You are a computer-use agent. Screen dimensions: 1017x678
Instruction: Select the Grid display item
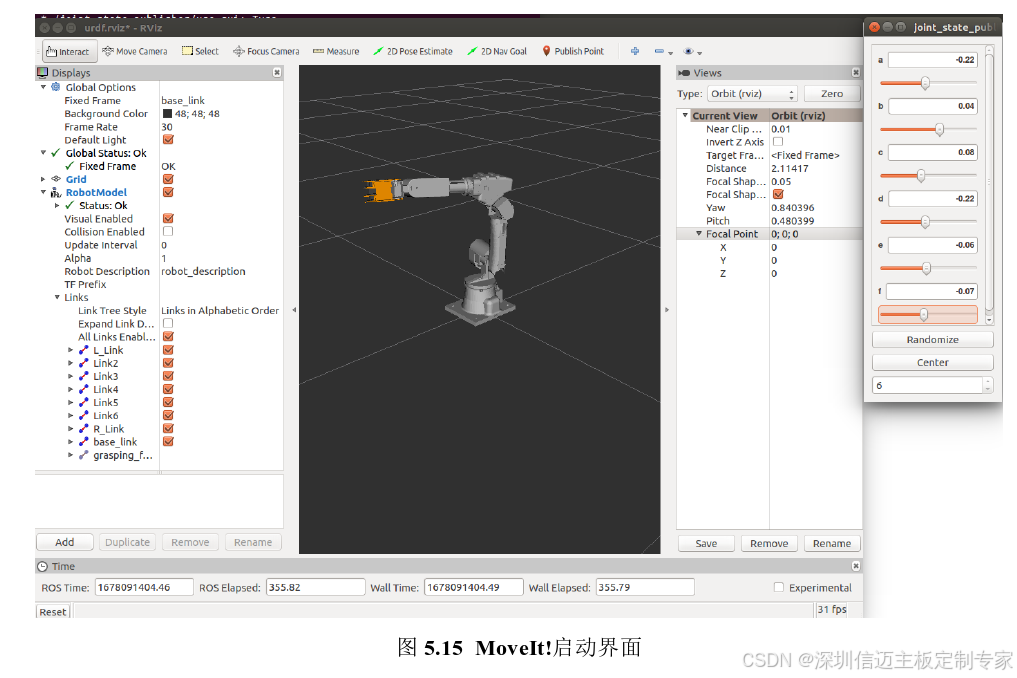76,180
